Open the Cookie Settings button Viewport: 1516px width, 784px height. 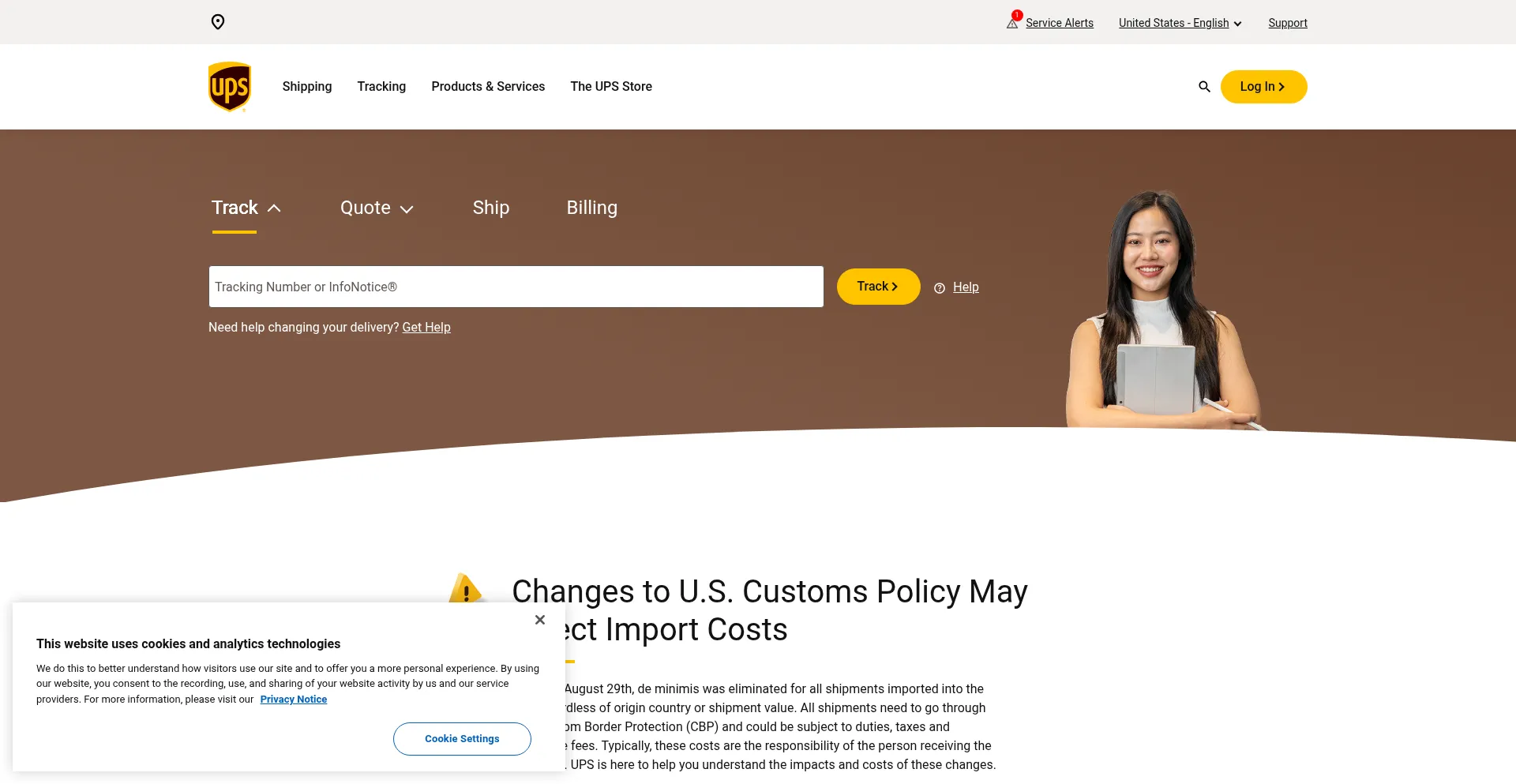[462, 739]
